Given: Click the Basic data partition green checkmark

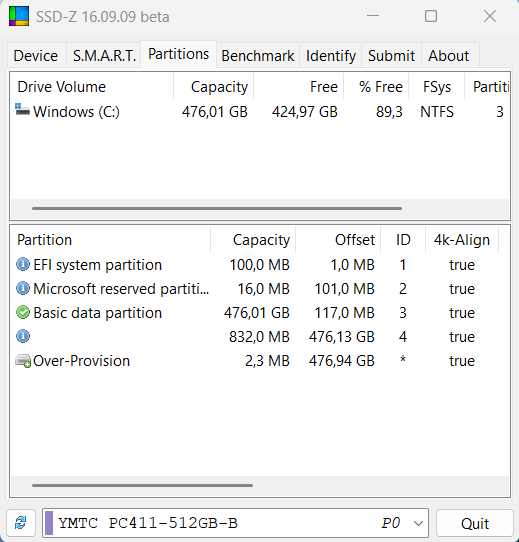Looking at the screenshot, I should [x=23, y=312].
